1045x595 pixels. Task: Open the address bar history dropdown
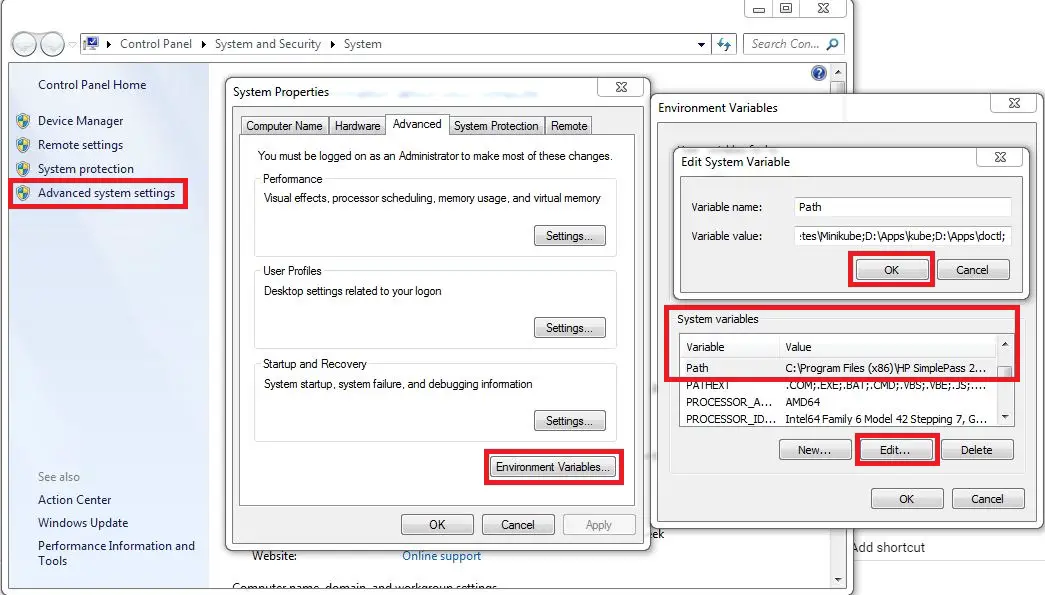point(702,44)
